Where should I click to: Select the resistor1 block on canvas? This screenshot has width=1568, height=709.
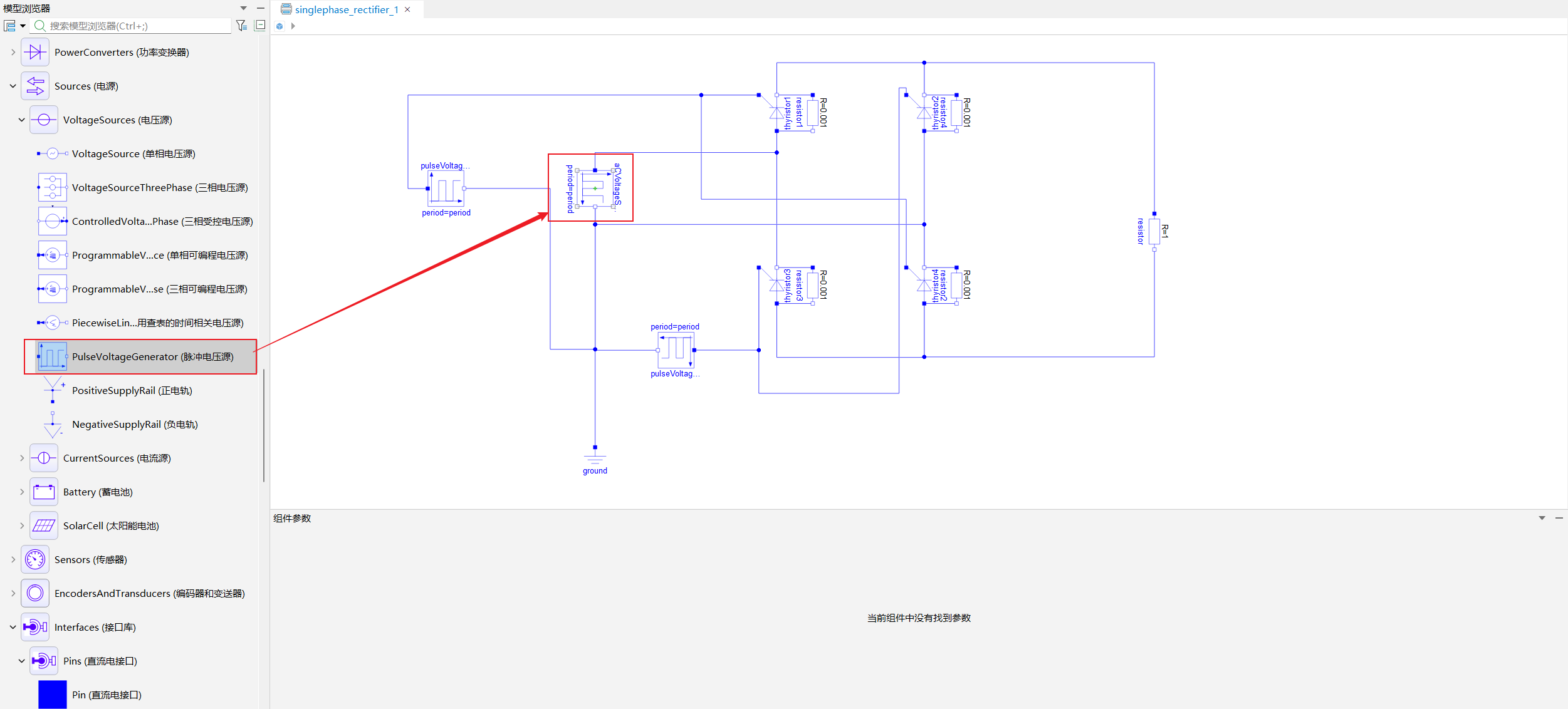pyautogui.click(x=813, y=113)
